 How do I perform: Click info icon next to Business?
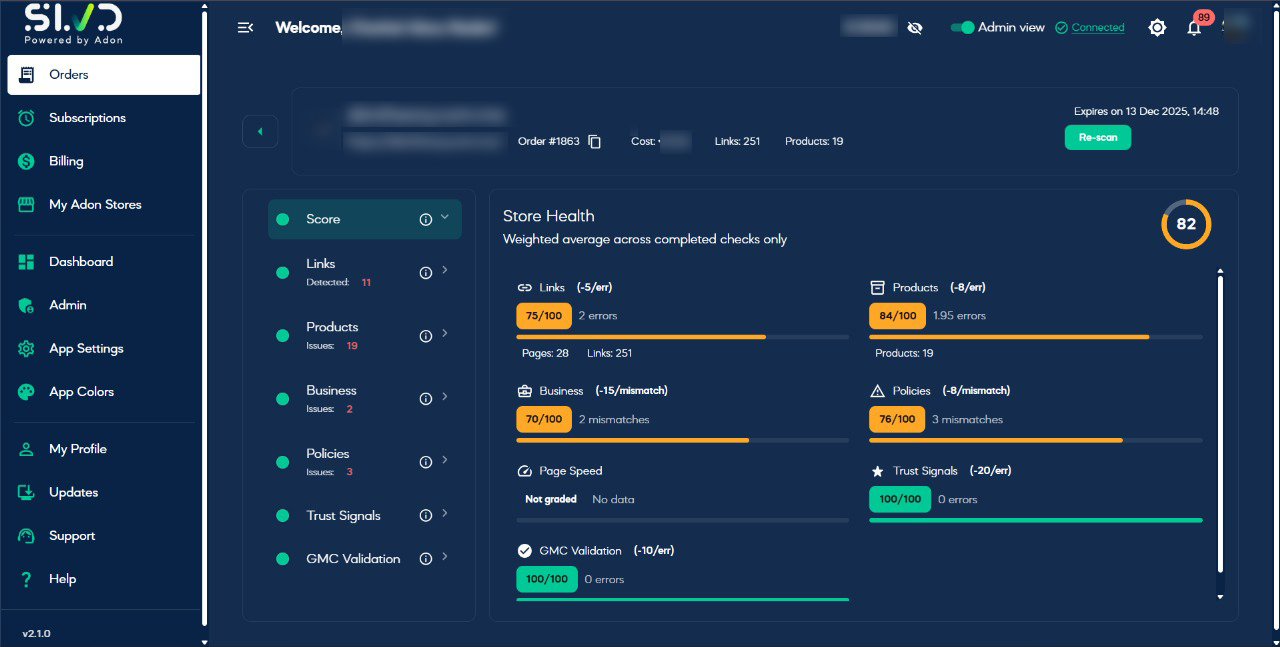pos(425,398)
